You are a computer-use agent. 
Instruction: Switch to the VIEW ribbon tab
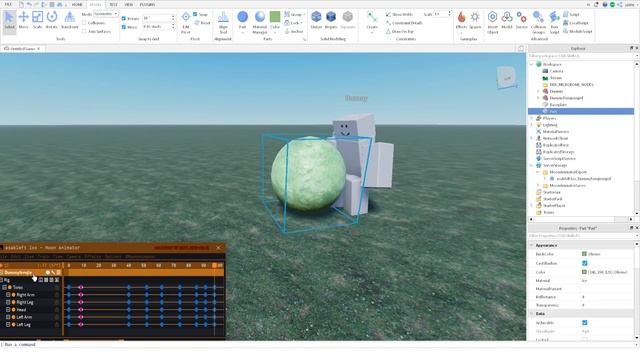click(129, 4)
